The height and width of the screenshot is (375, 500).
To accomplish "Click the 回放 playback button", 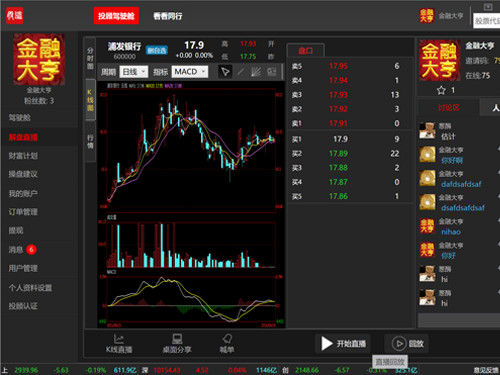I will (407, 344).
